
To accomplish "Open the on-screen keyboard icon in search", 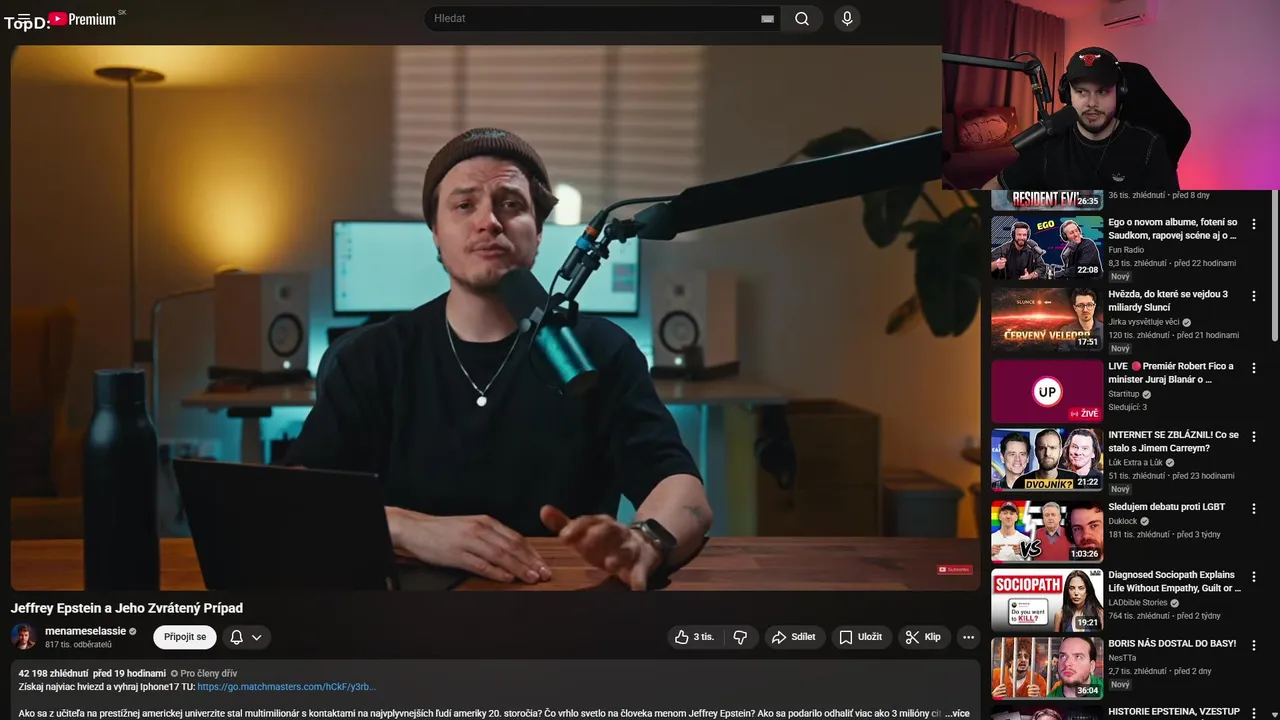I will [x=768, y=19].
